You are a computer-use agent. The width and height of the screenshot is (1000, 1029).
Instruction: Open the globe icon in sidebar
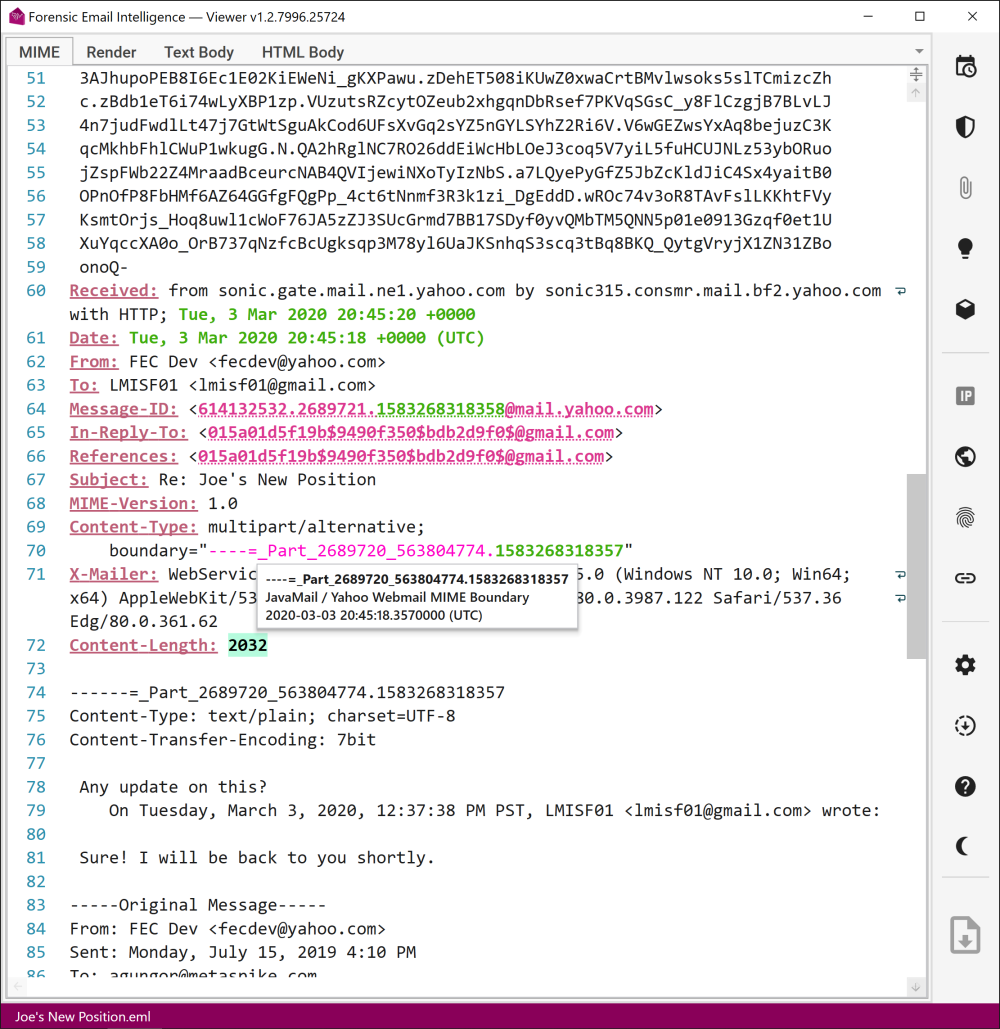[965, 457]
